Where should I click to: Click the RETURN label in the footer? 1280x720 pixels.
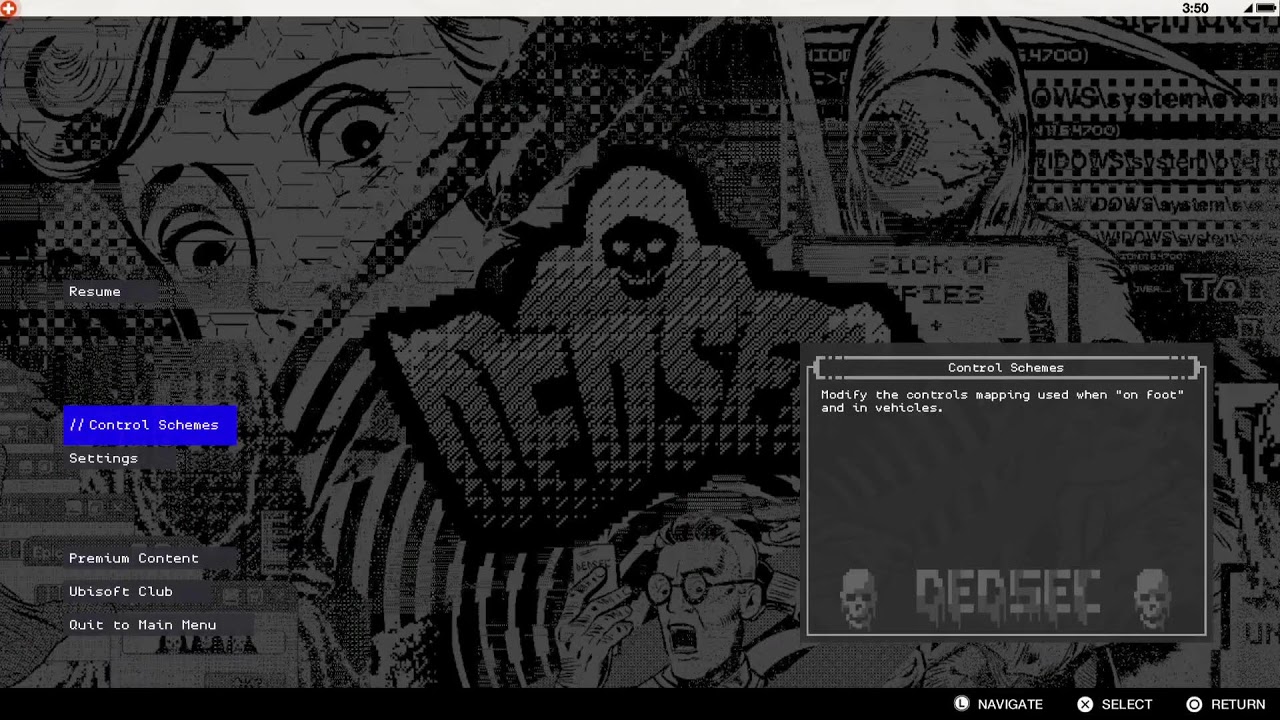pos(1238,705)
